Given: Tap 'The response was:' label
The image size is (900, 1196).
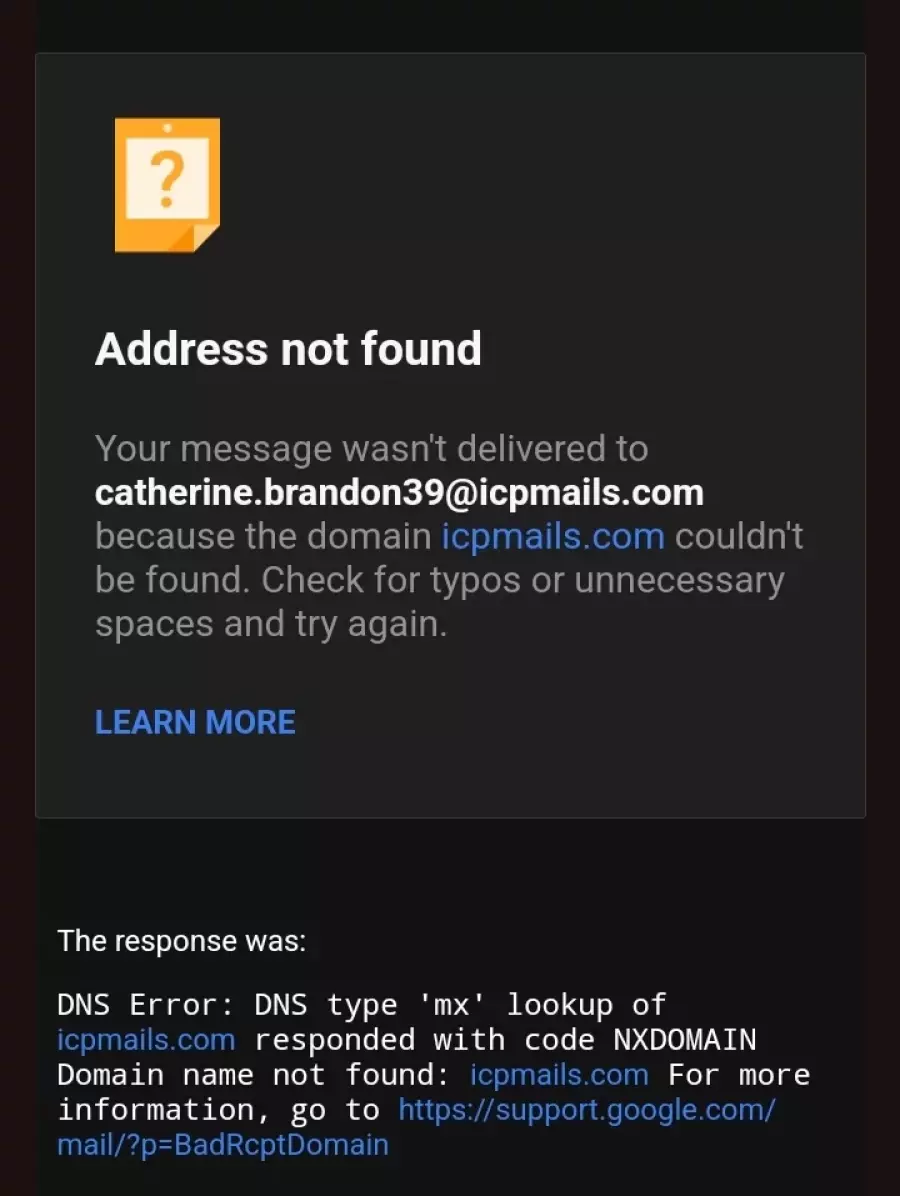Looking at the screenshot, I should (x=182, y=940).
